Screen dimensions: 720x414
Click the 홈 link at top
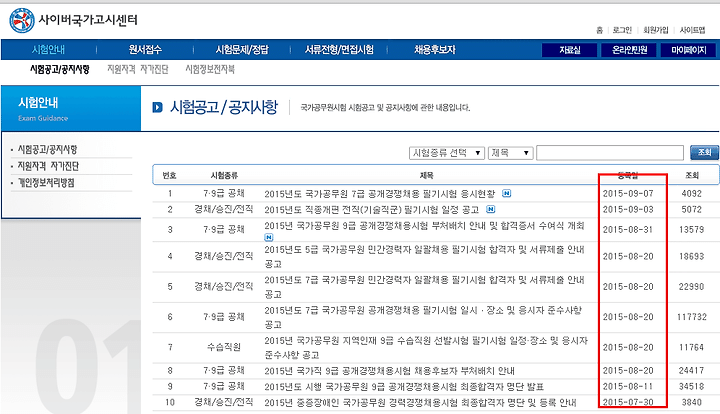(x=599, y=30)
